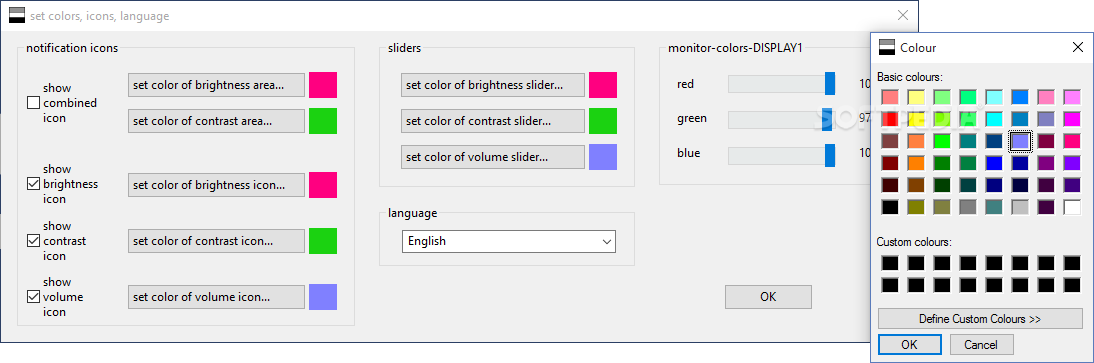The height and width of the screenshot is (363, 1094).
Task: Uncheck the show brightness icon checkbox
Action: [x=33, y=184]
